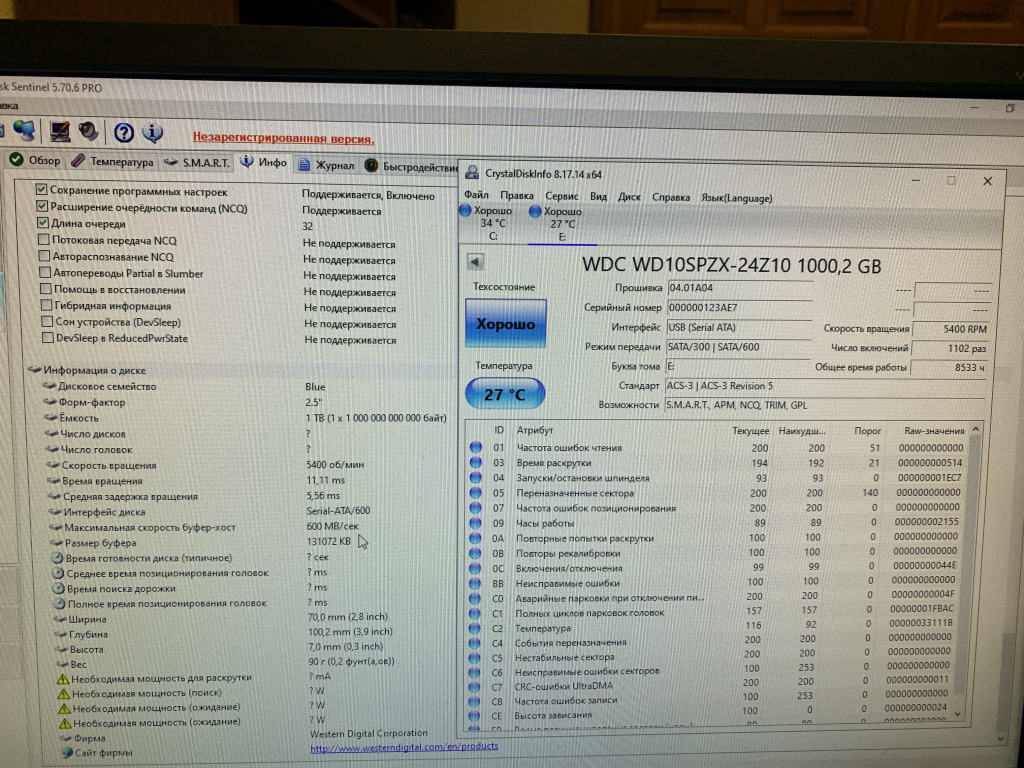Open the blue info 'i' toolbar icon
This screenshot has height=768, width=1024.
coord(153,133)
